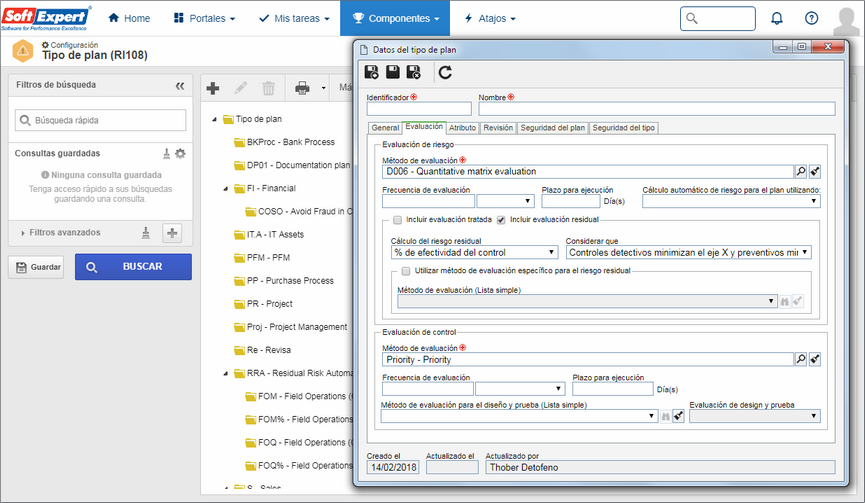This screenshot has height=503, width=865.
Task: Go to Home in top navigation
Action: pyautogui.click(x=129, y=18)
